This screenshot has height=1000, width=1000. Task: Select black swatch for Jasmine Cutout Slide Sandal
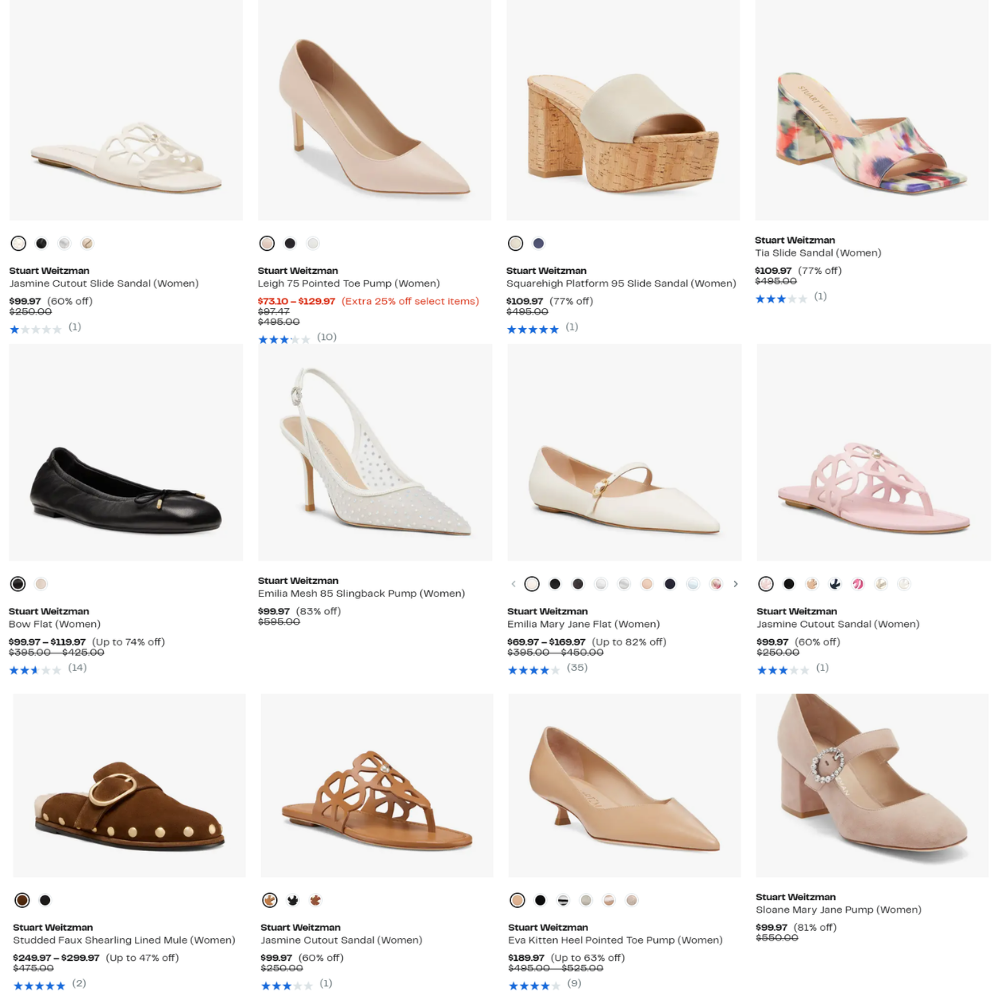point(41,243)
